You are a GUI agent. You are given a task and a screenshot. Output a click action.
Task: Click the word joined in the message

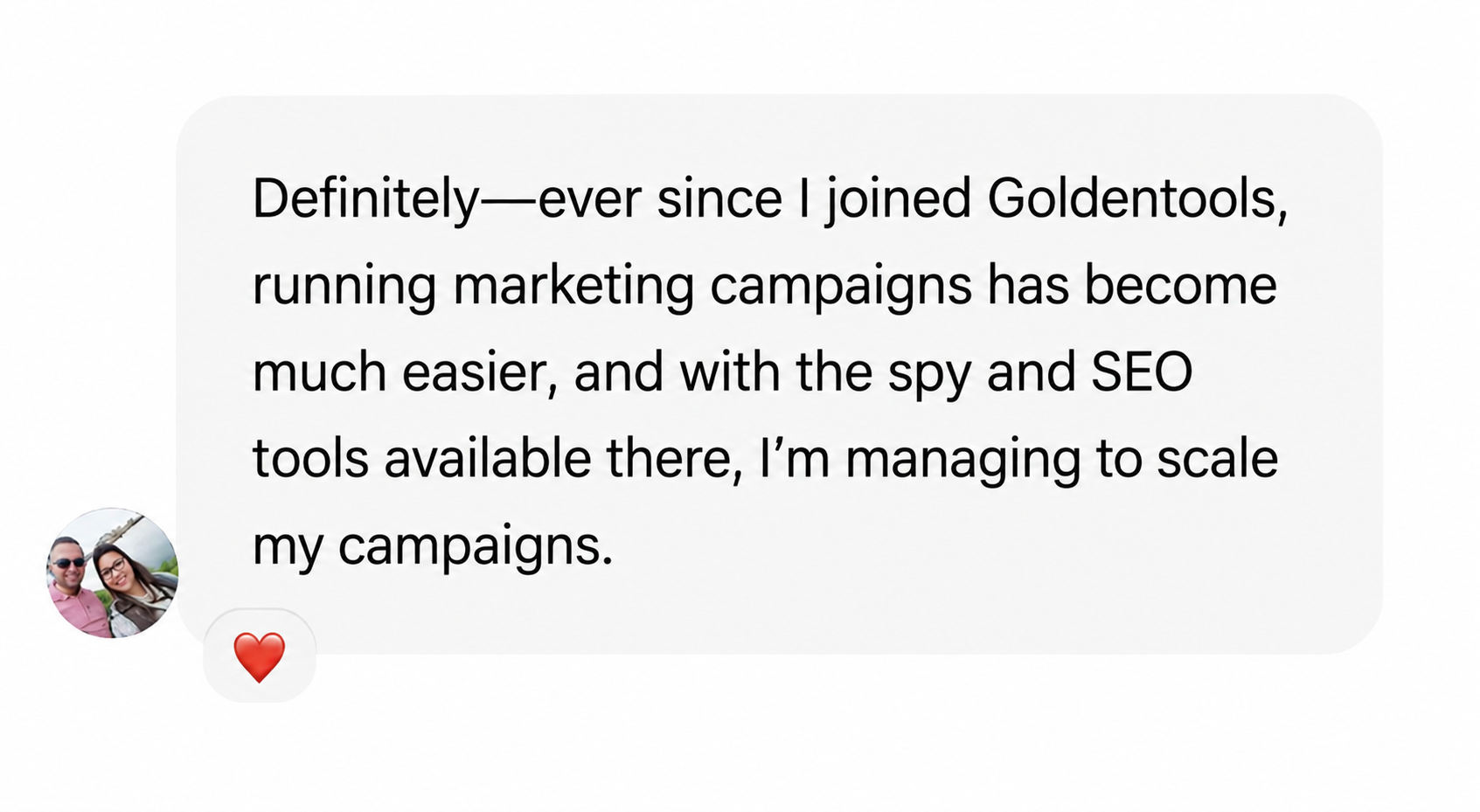(x=898, y=200)
